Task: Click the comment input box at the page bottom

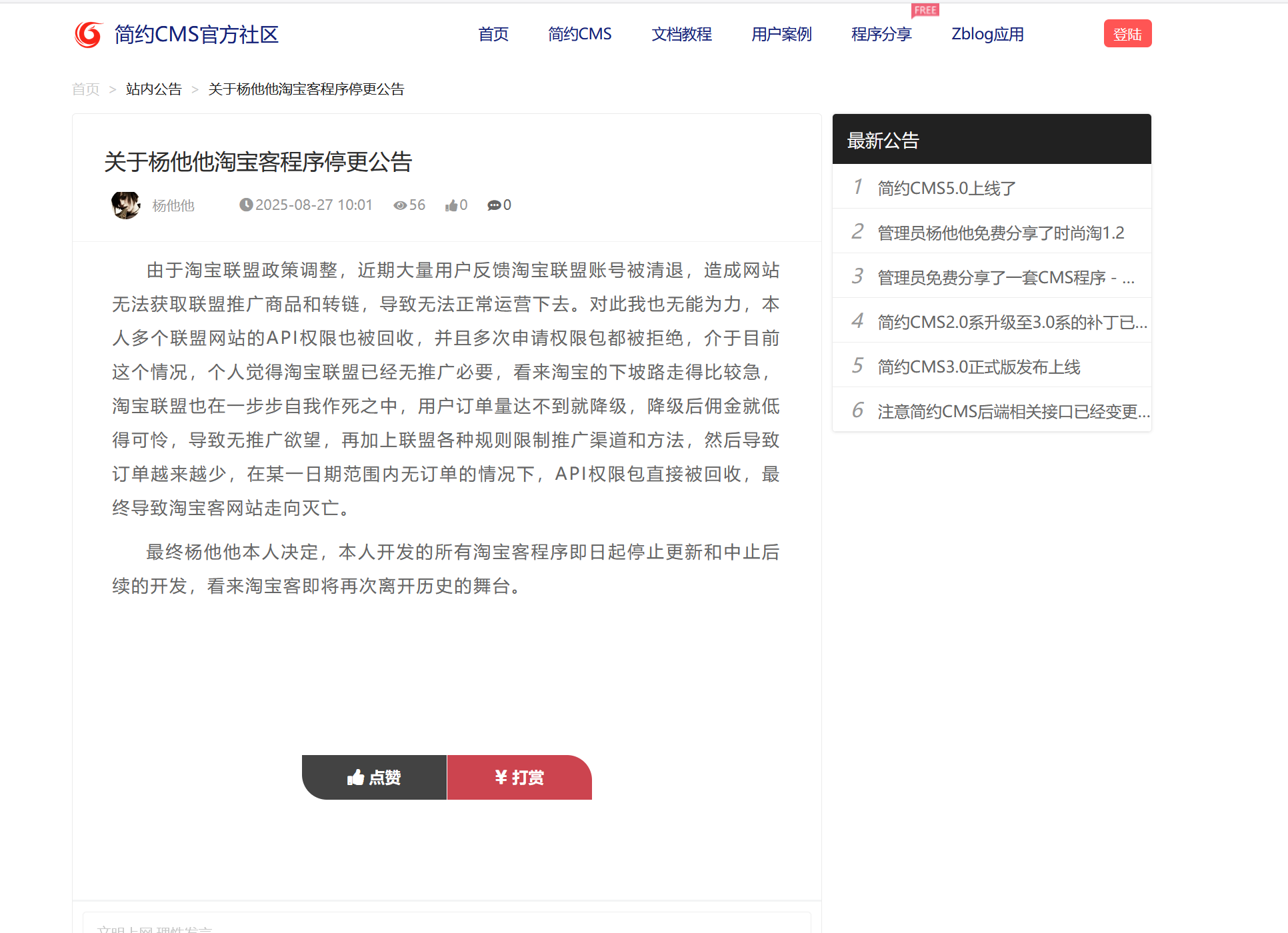Action: click(x=447, y=923)
